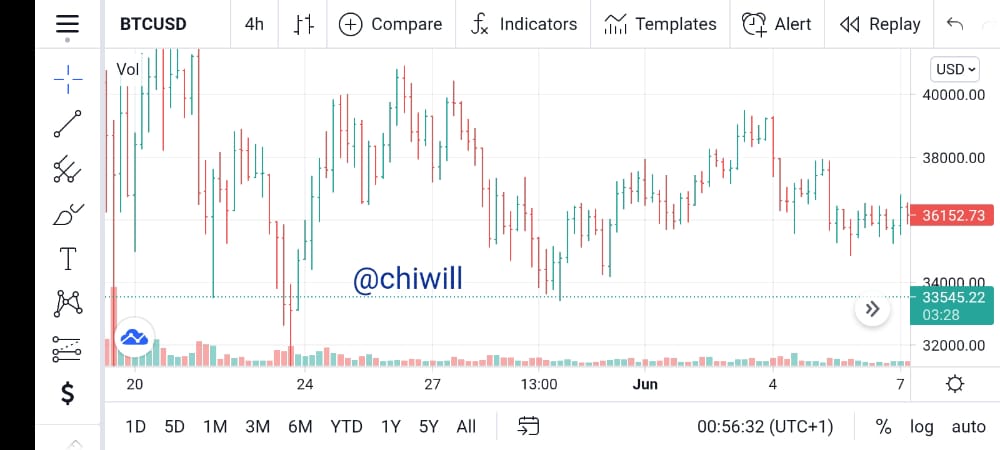Select the crosshair cursor tool
1000x450 pixels.
click(68, 79)
